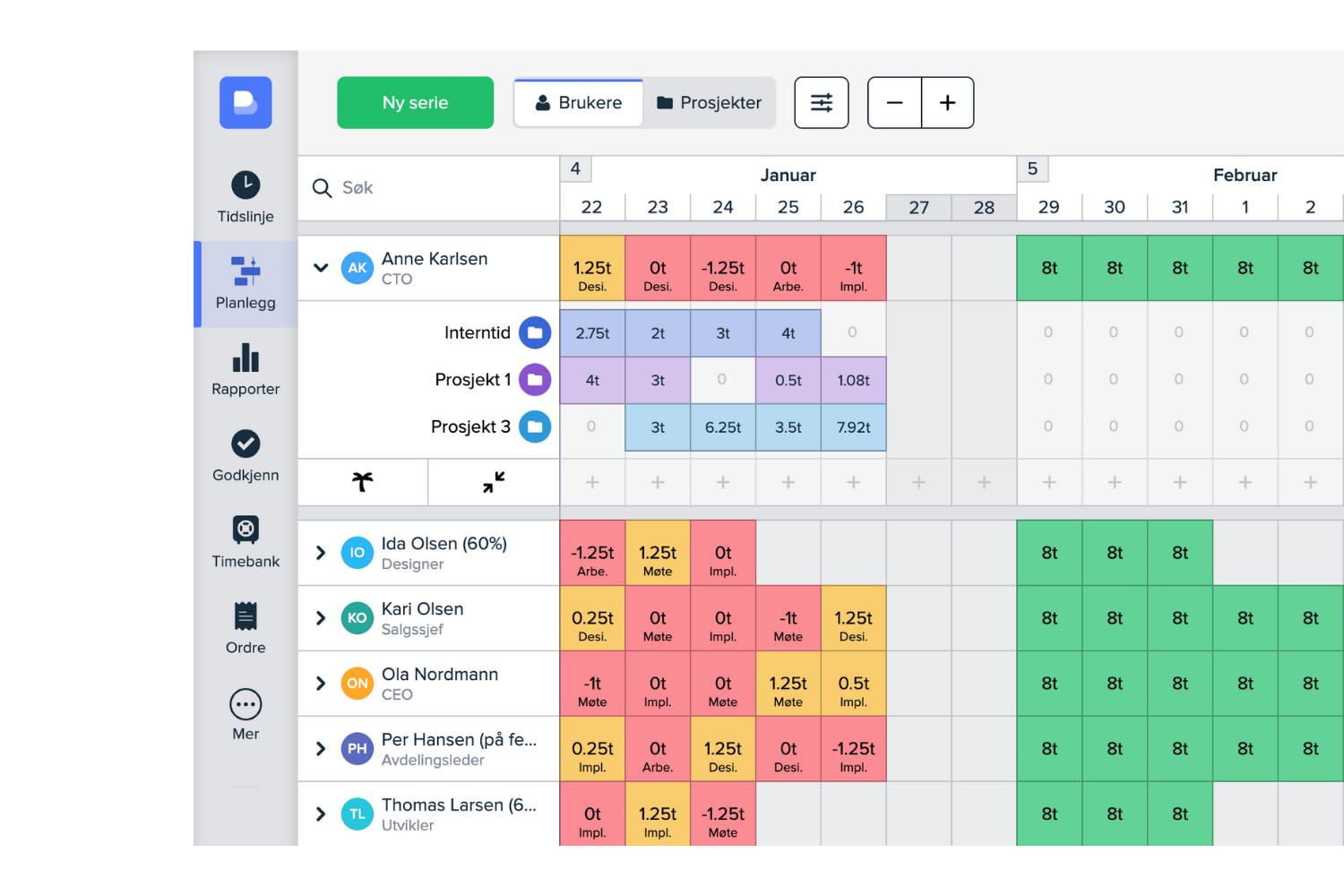Click the palm tree vacation icon
This screenshot has width=1344, height=896.
click(x=362, y=482)
